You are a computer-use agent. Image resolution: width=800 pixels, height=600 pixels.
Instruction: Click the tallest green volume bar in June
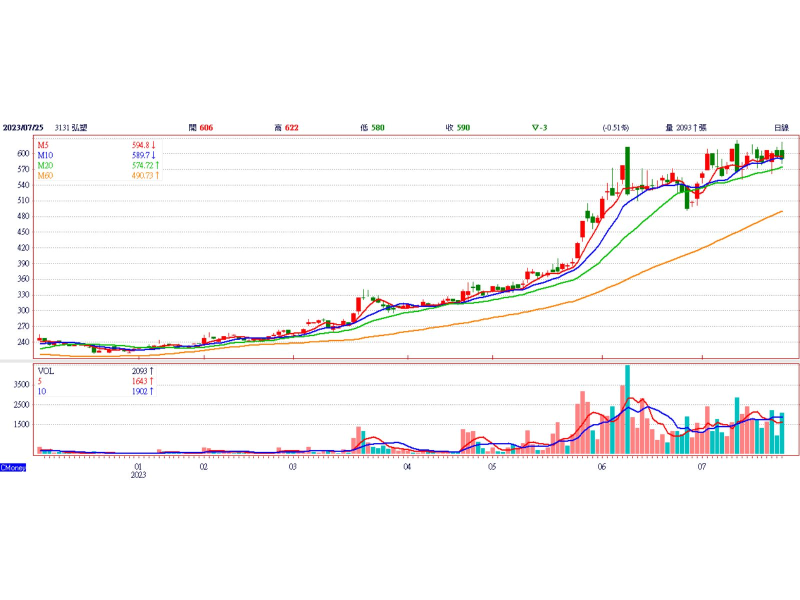click(627, 410)
